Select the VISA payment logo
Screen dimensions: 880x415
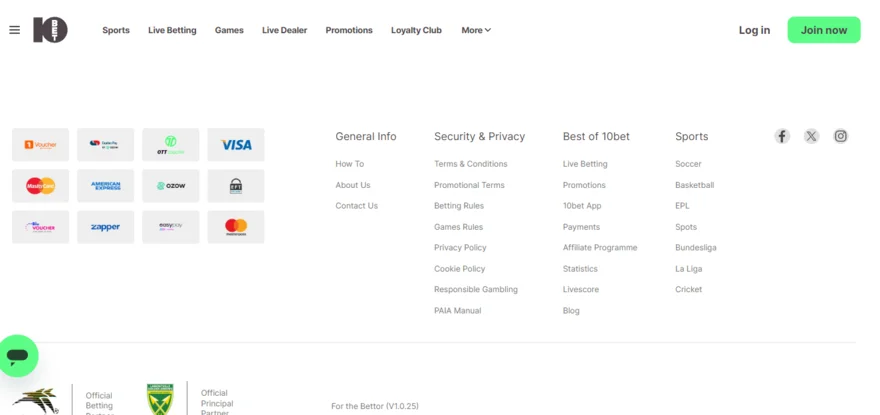pos(236,145)
